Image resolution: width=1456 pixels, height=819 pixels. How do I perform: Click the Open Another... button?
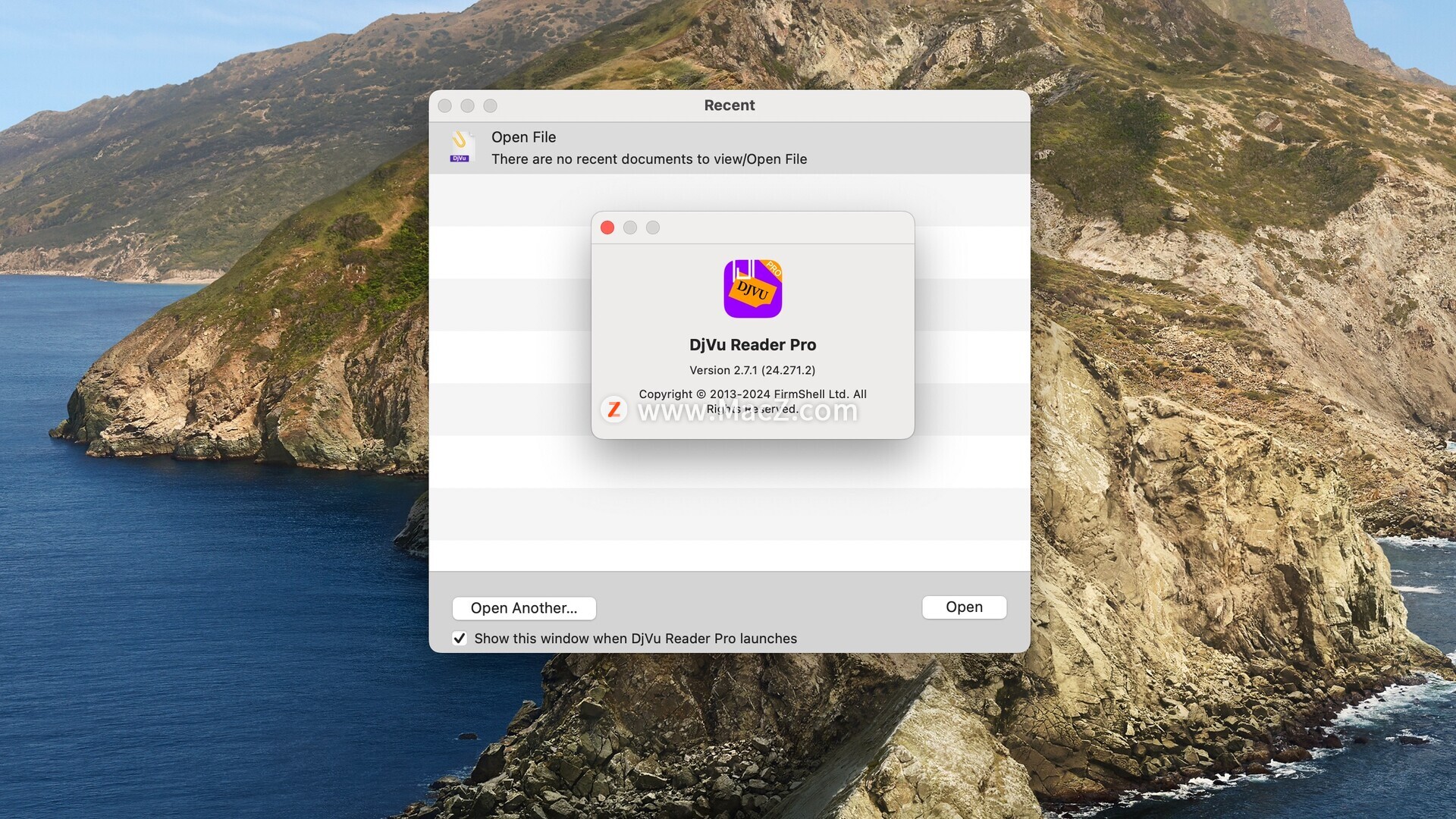point(524,608)
